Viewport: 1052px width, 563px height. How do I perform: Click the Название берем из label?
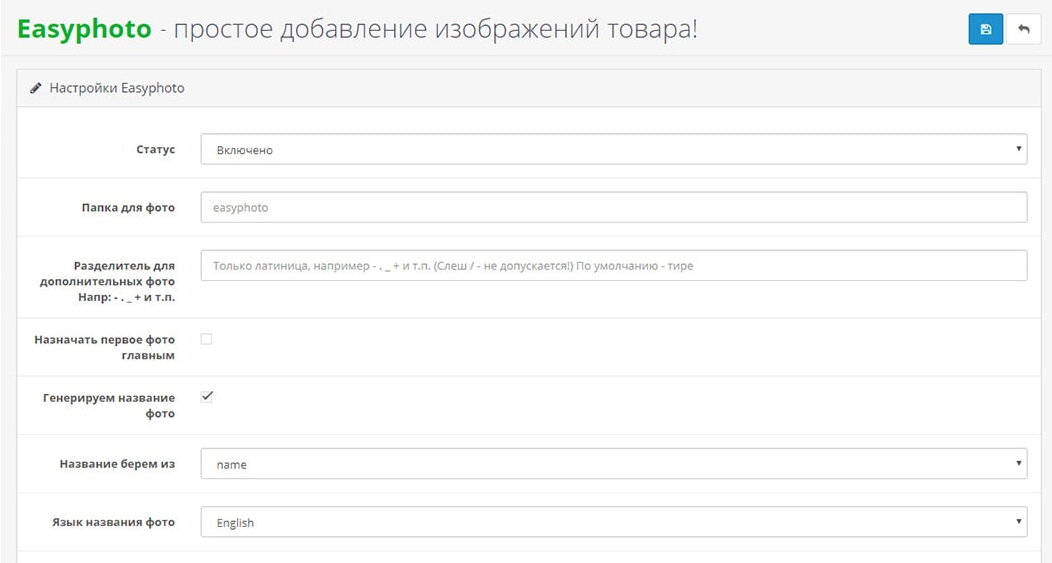(x=117, y=464)
